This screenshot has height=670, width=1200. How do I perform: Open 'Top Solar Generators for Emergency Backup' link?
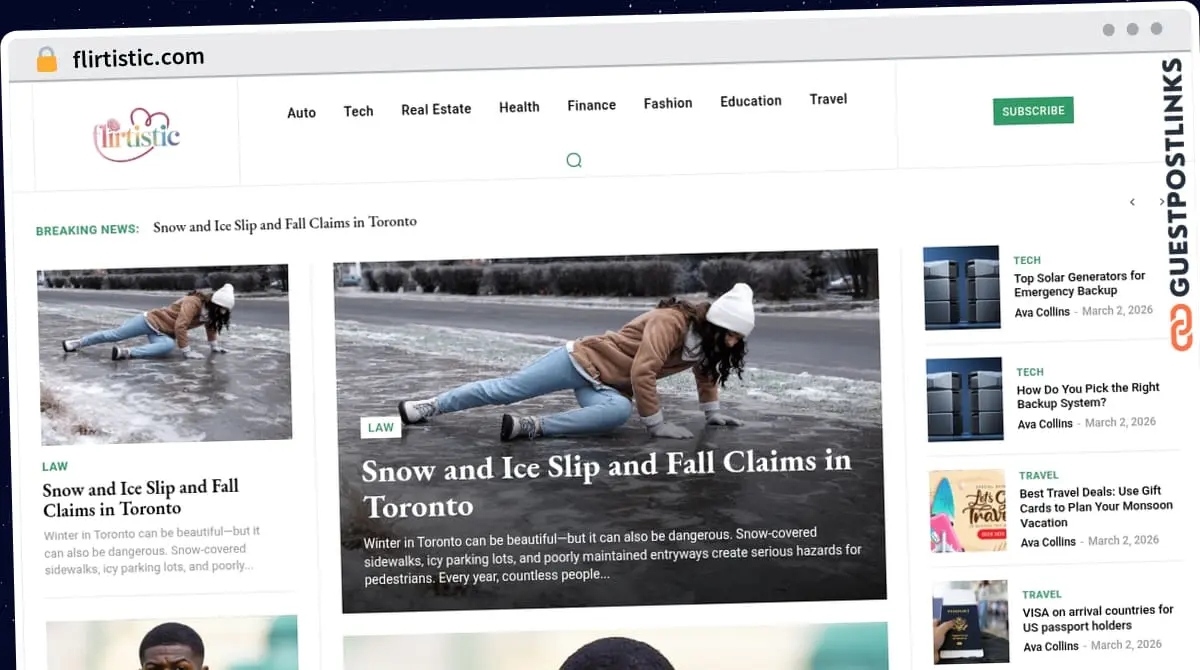1080,284
